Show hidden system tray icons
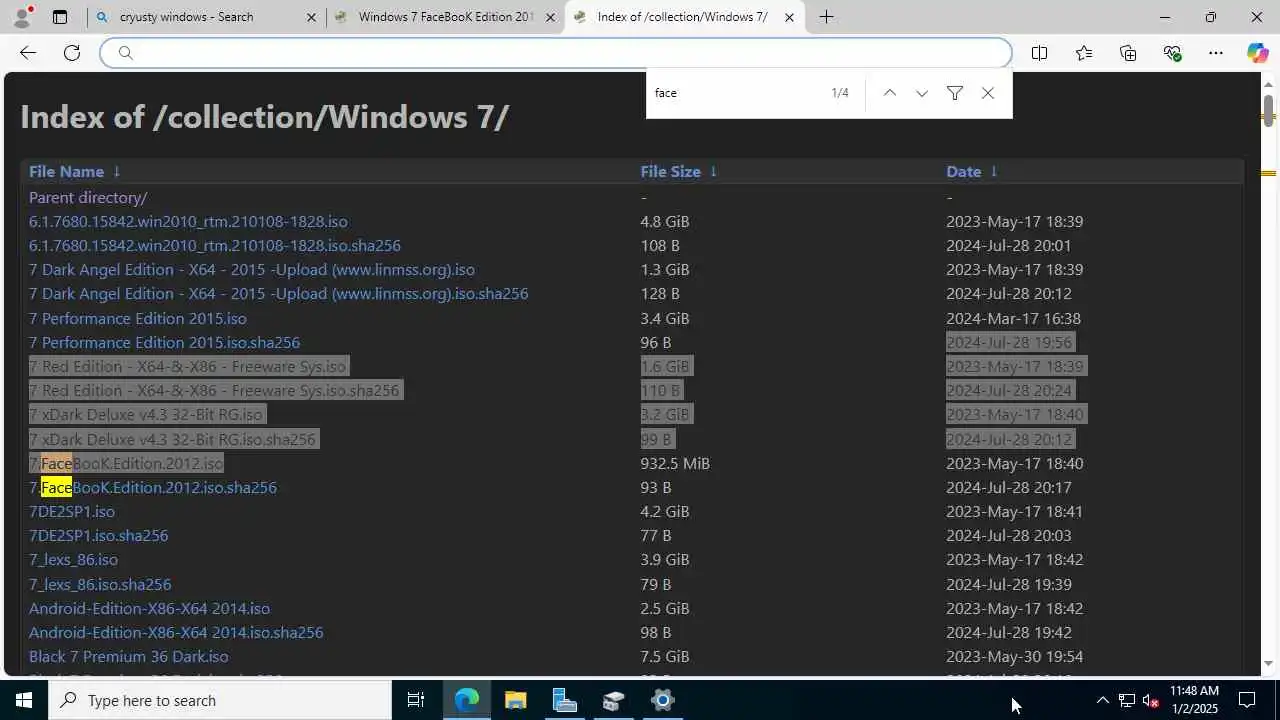The image size is (1280, 720). (x=1102, y=700)
